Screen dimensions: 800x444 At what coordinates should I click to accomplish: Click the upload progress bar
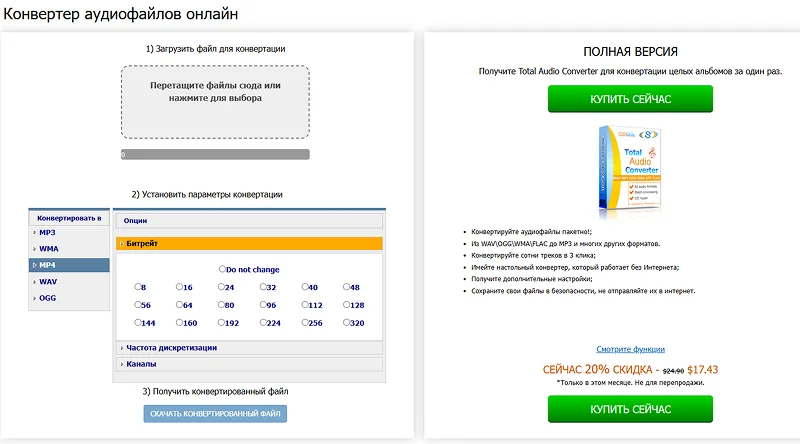(x=215, y=154)
